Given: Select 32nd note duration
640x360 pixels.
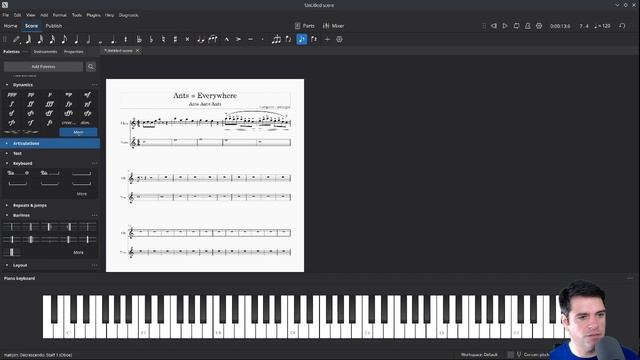Looking at the screenshot, I should click(x=40, y=40).
